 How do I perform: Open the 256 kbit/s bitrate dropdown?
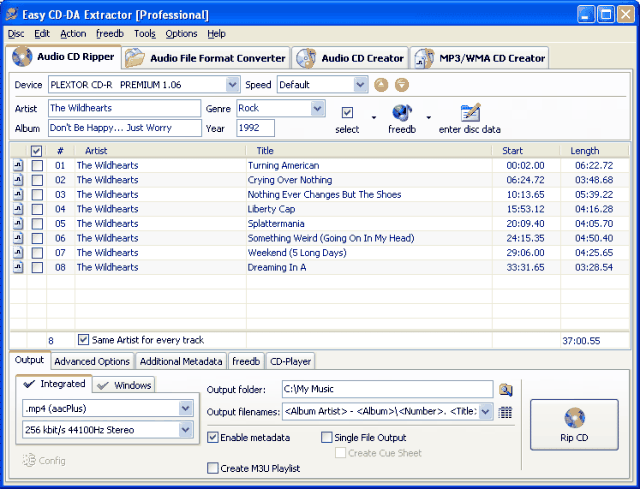click(186, 429)
